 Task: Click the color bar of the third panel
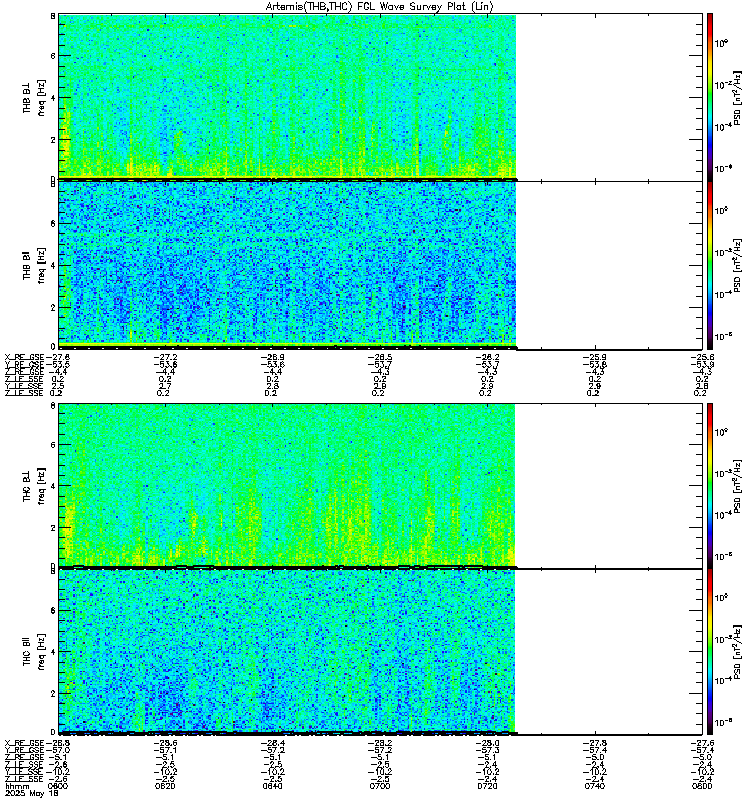(x=709, y=485)
